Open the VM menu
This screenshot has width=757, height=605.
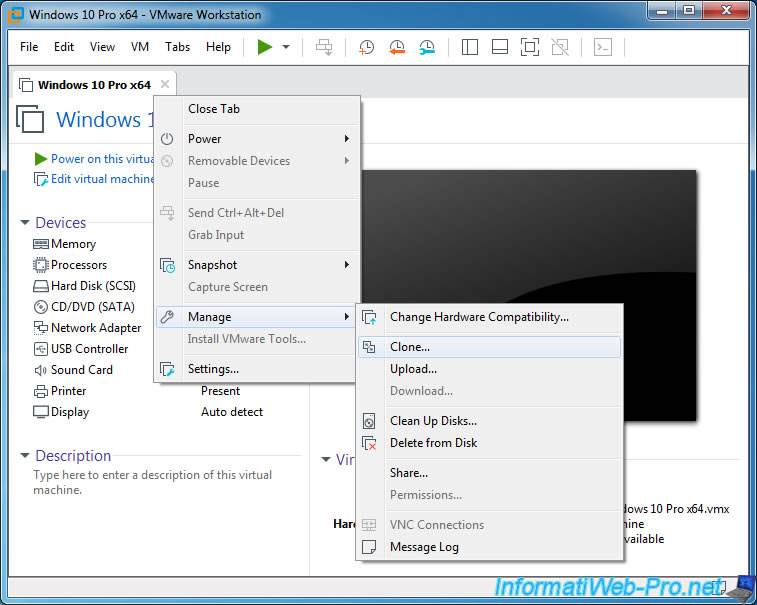[140, 47]
